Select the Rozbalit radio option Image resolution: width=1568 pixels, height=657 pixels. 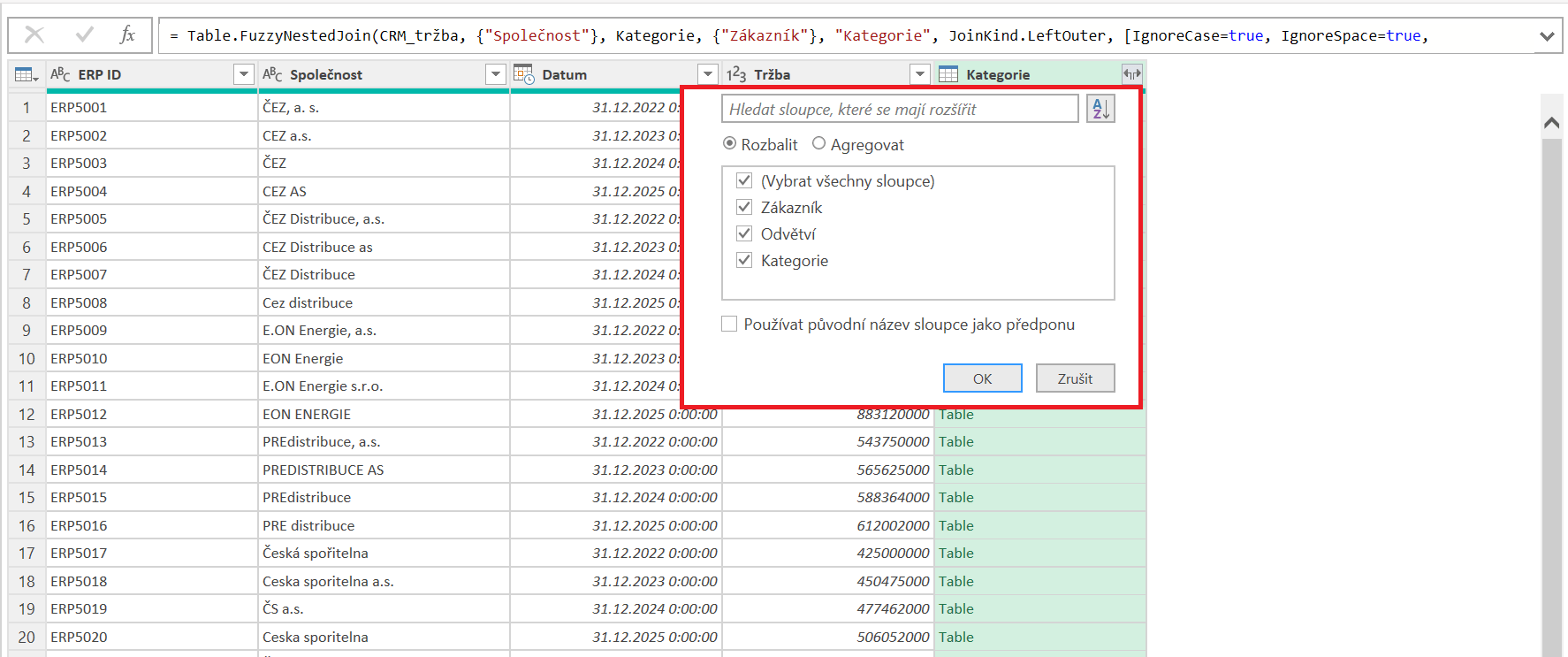point(730,144)
